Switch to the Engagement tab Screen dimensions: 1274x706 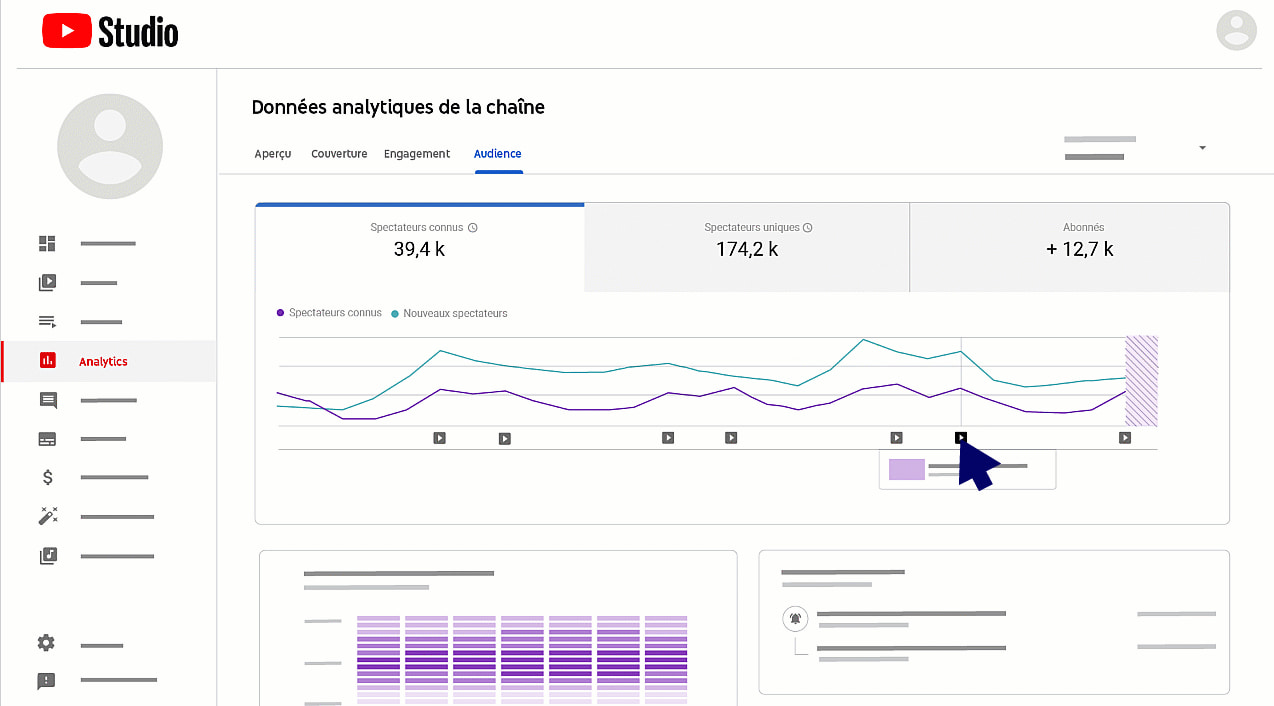pyautogui.click(x=417, y=154)
